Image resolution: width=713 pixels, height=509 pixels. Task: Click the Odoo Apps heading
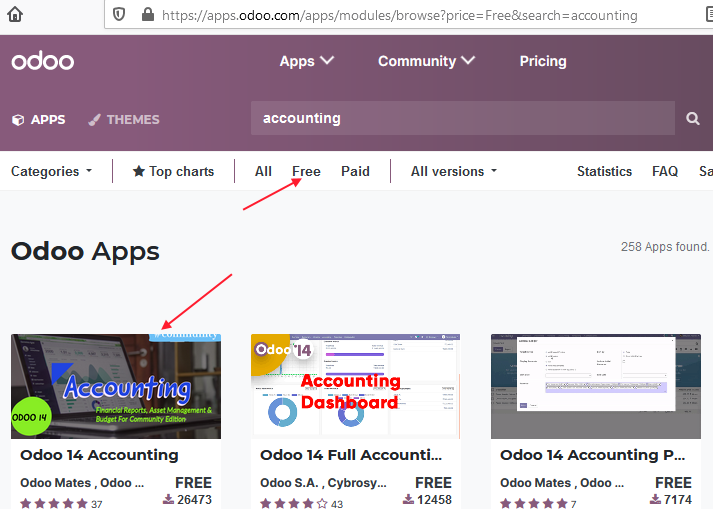85,252
